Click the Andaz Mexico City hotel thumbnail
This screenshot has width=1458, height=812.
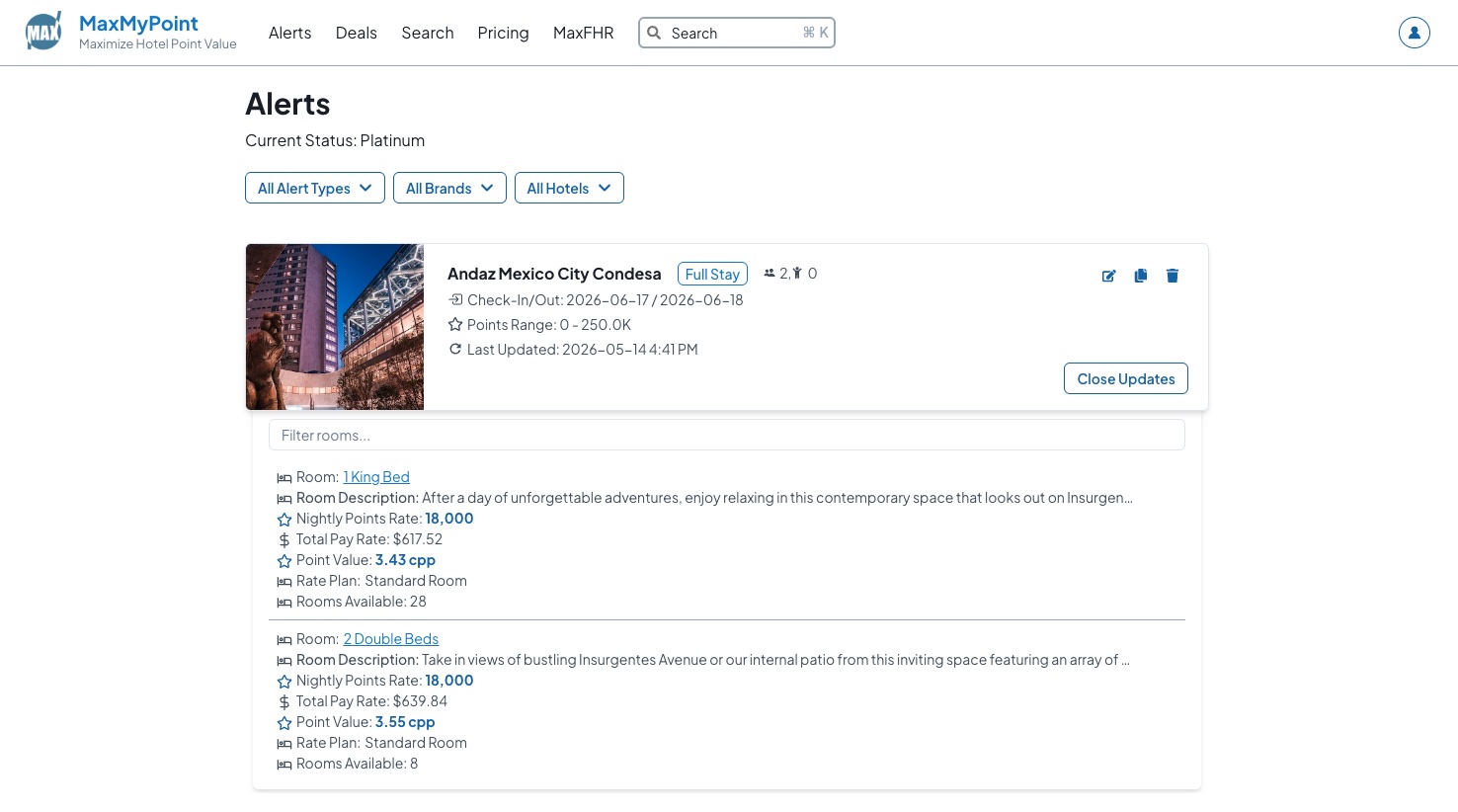(335, 327)
